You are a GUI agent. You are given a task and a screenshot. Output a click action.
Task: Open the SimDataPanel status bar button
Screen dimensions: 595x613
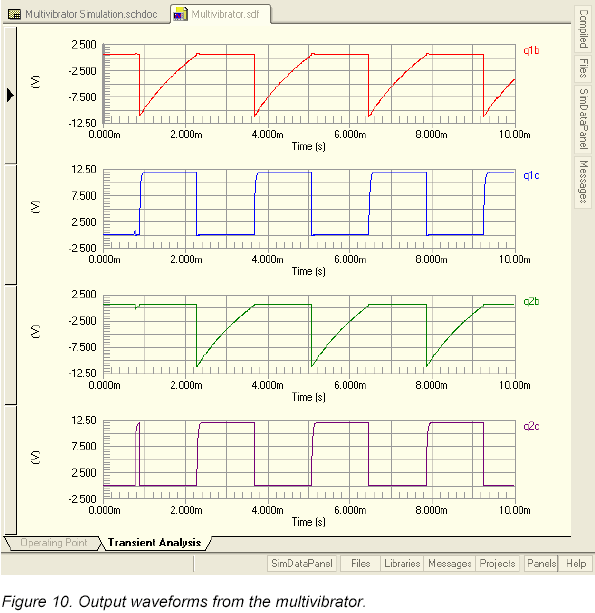click(302, 563)
